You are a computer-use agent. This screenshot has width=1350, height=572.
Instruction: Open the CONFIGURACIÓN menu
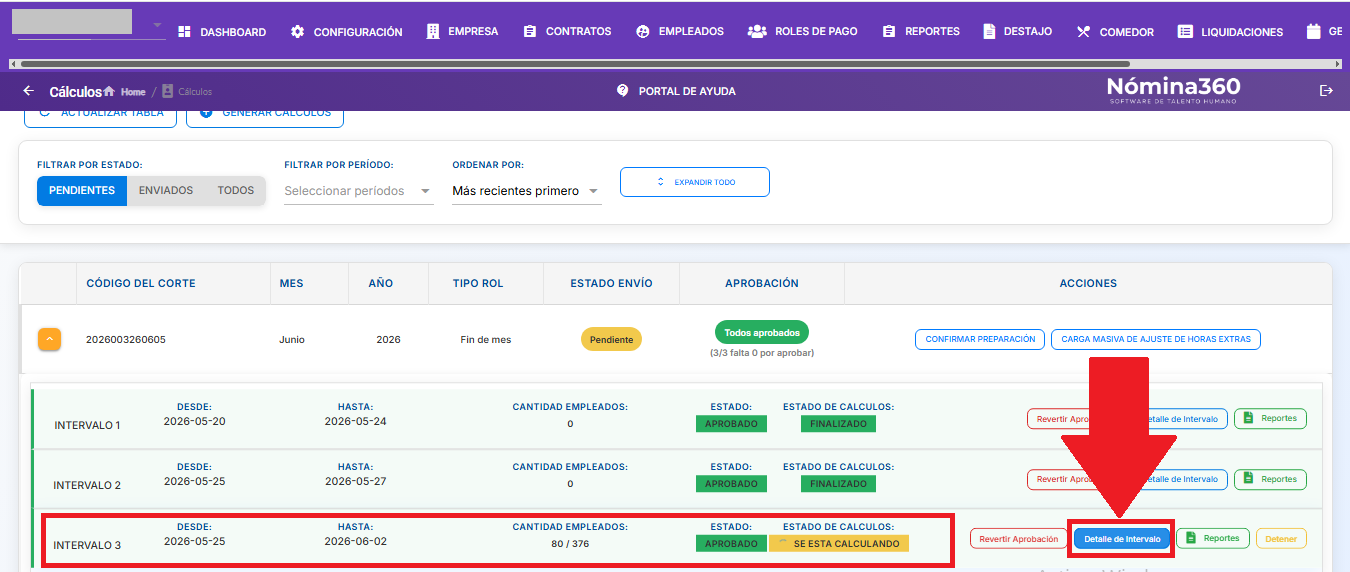(x=347, y=32)
